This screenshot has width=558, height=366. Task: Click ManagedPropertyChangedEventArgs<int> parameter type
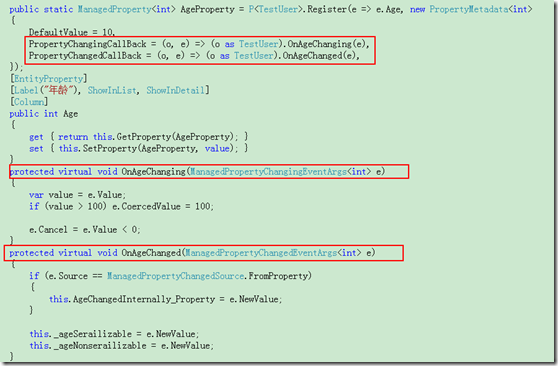point(273,253)
